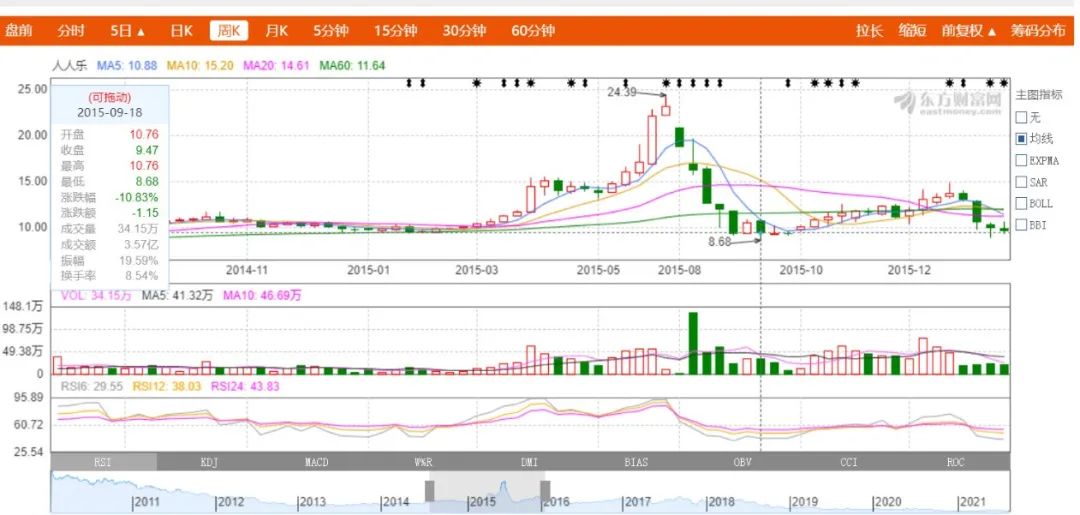1080x515 pixels.
Task: Click the 涨跌幅 -10.83% row in tooltip
Action: pyautogui.click(x=110, y=198)
